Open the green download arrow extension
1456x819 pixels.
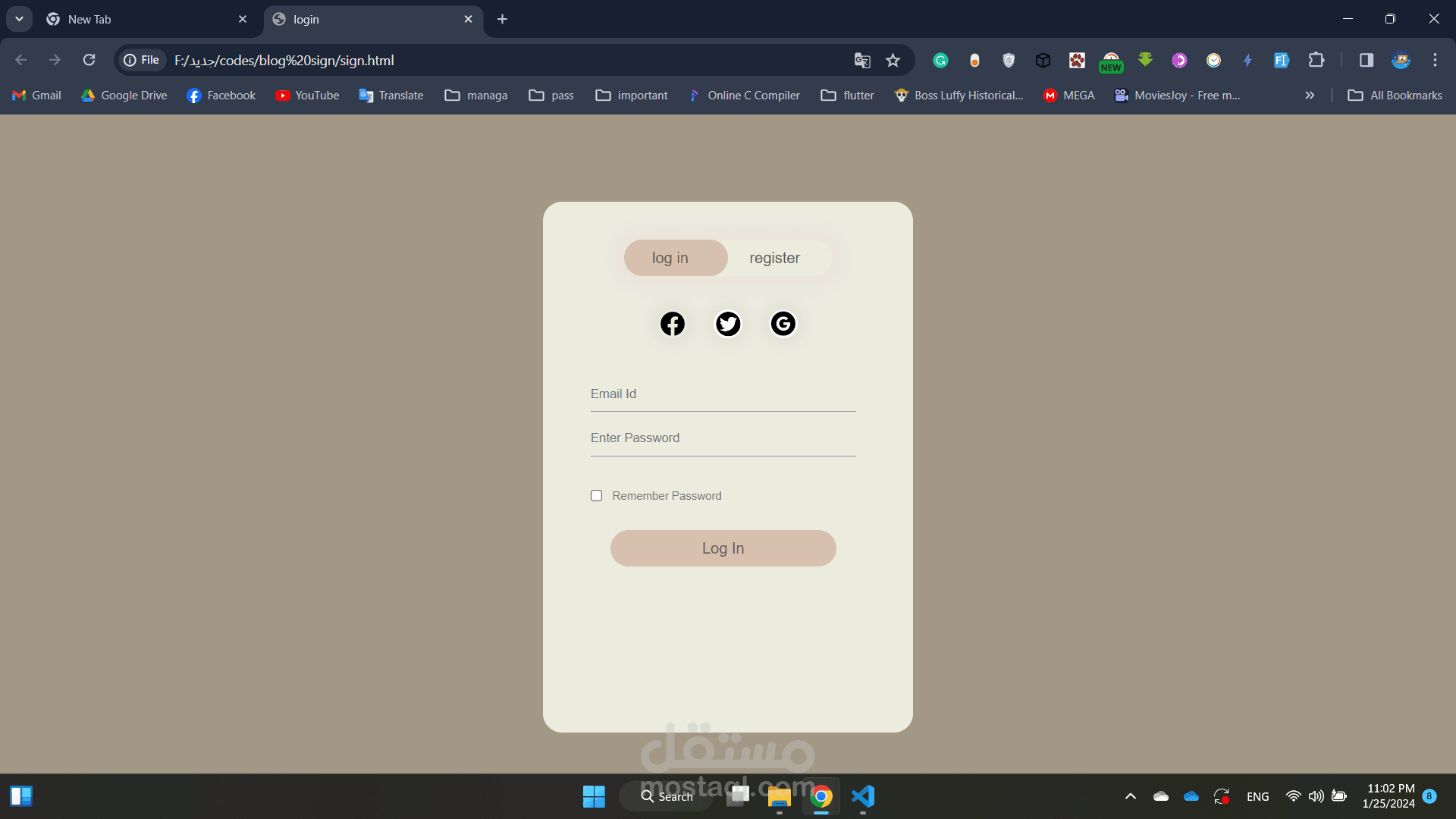click(1145, 60)
